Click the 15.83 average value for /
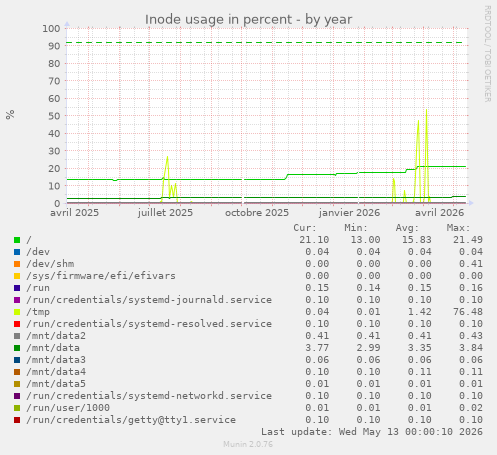Screen dimensions: 497x455 pos(417,240)
